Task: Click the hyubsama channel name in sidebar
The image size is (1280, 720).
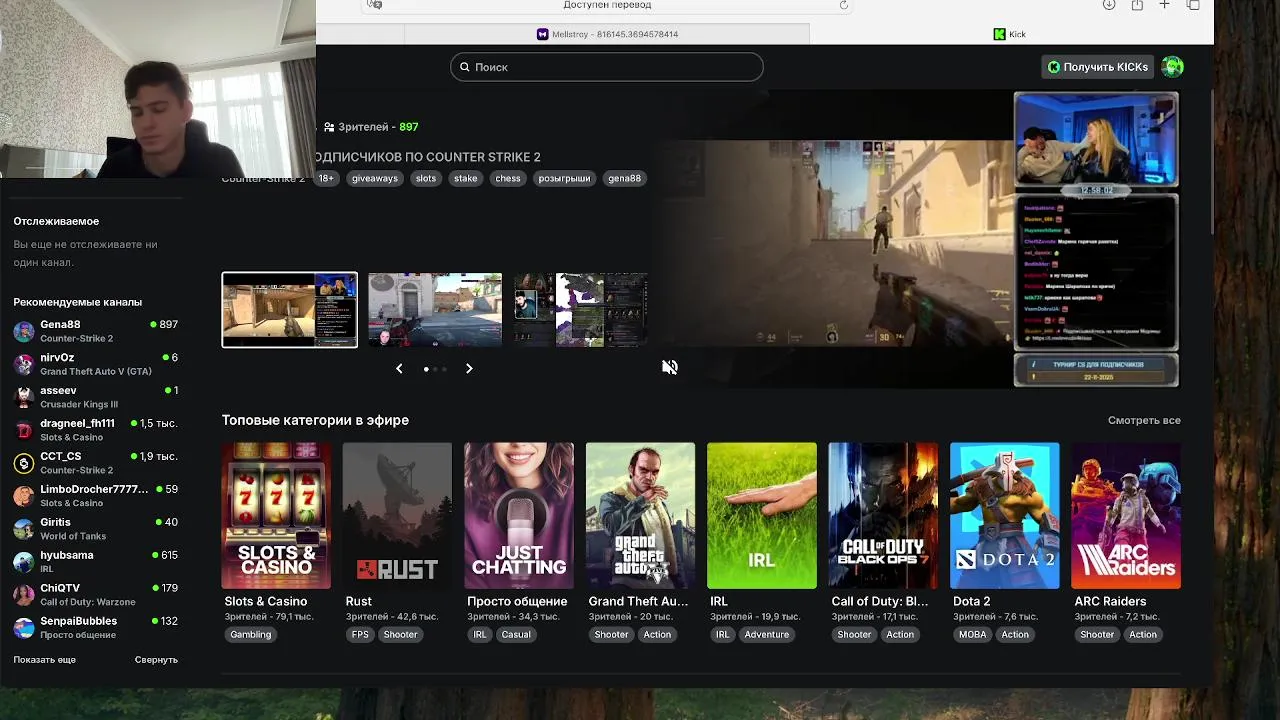Action: click(67, 555)
